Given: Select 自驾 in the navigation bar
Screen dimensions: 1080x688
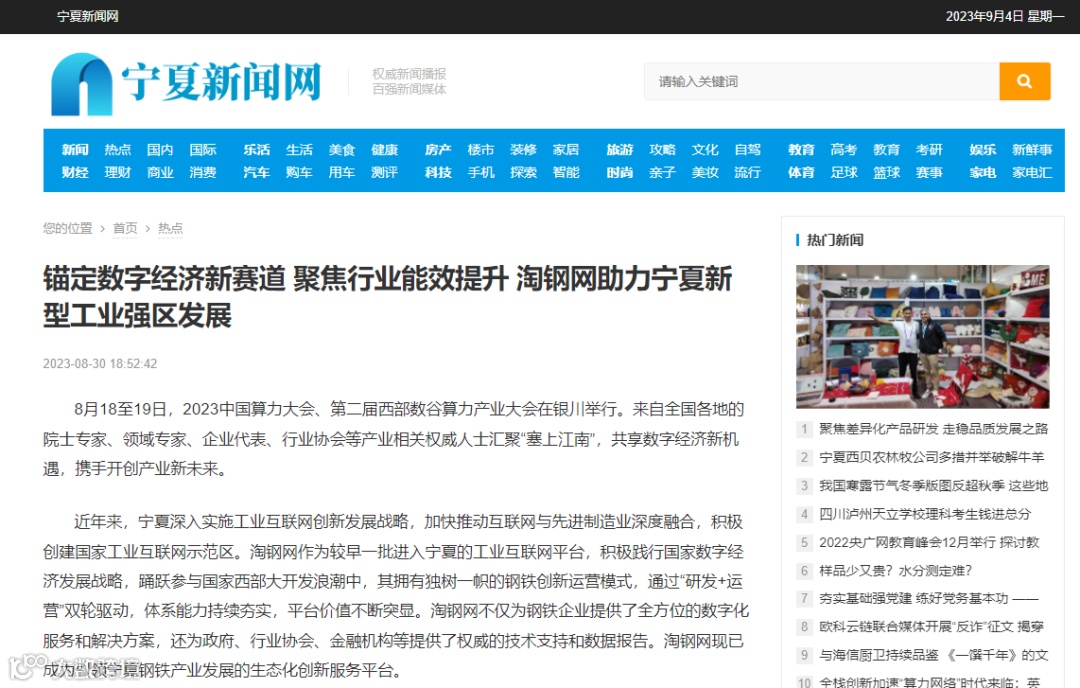Looking at the screenshot, I should 747,149.
